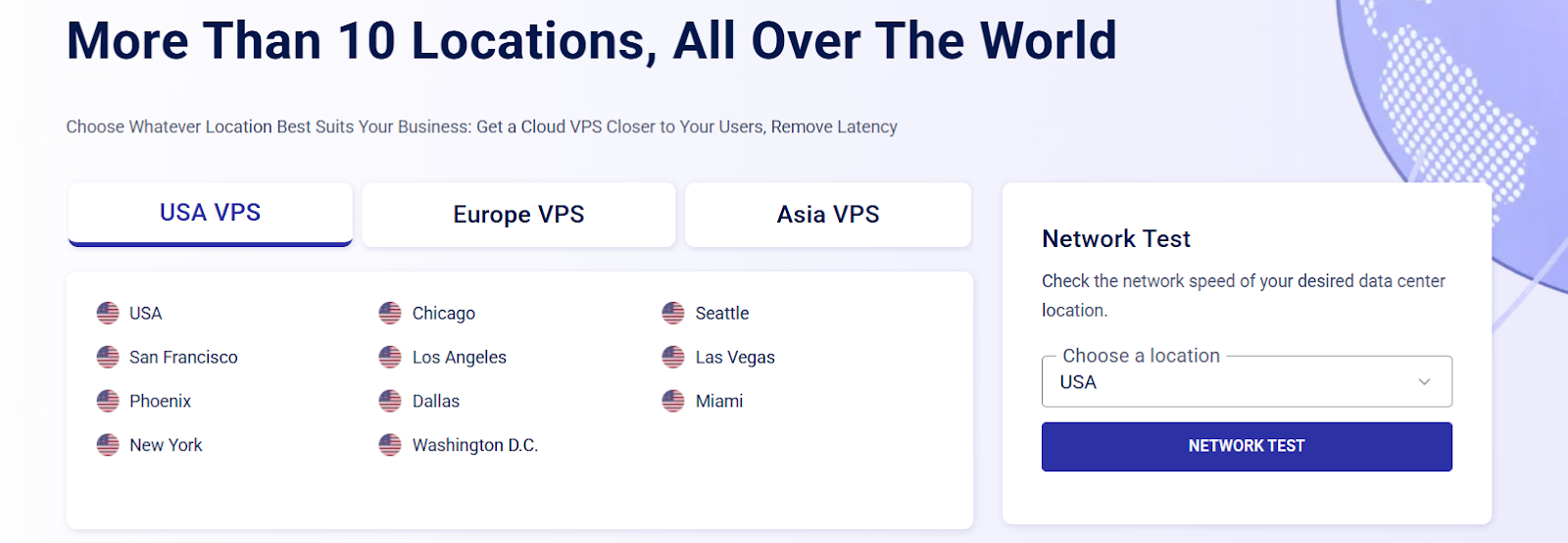The width and height of the screenshot is (1568, 543).
Task: Open the Choose a location dropdown
Action: pos(1235,382)
